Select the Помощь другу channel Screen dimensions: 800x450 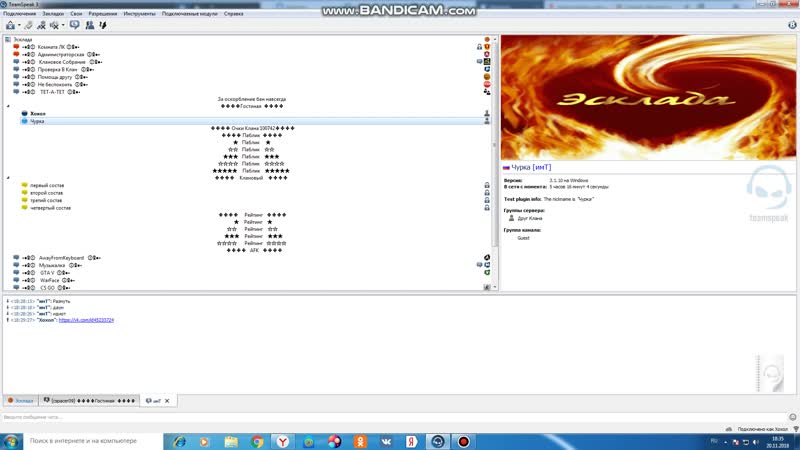[x=55, y=77]
